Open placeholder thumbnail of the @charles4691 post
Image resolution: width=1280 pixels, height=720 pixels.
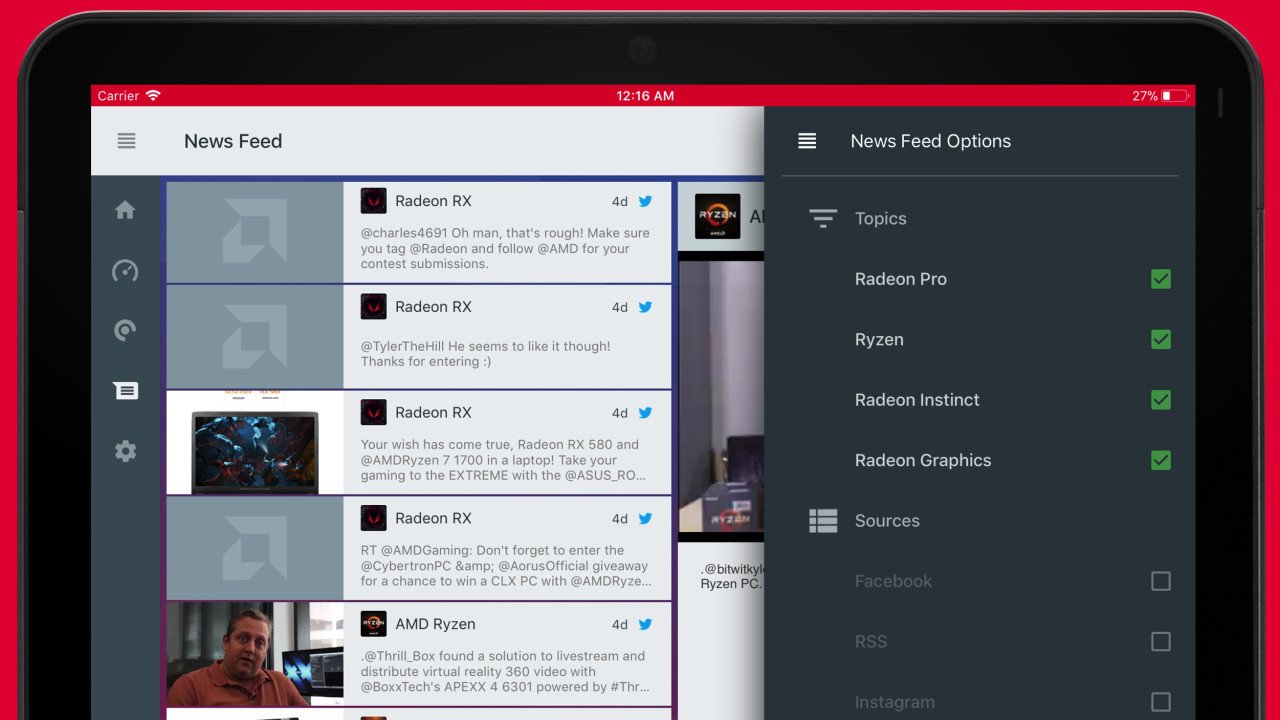[255, 232]
